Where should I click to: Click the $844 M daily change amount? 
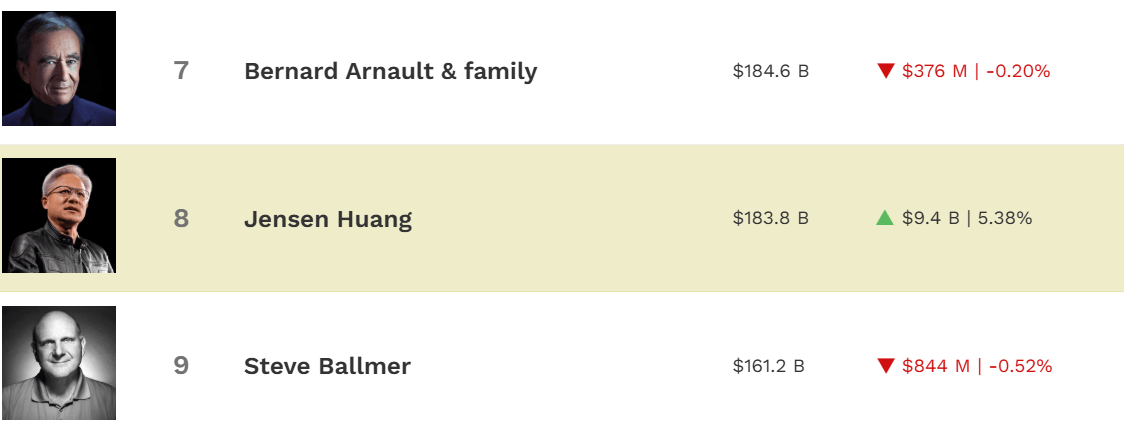(936, 366)
